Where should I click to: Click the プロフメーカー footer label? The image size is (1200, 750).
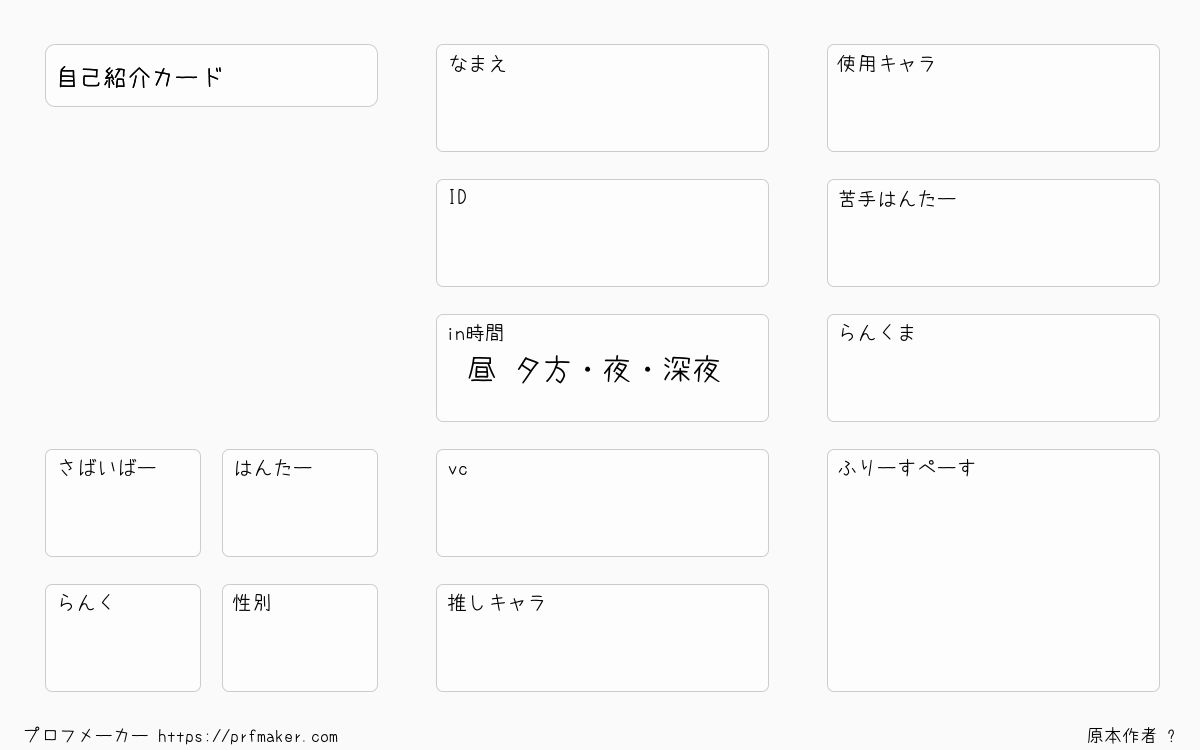coord(86,736)
